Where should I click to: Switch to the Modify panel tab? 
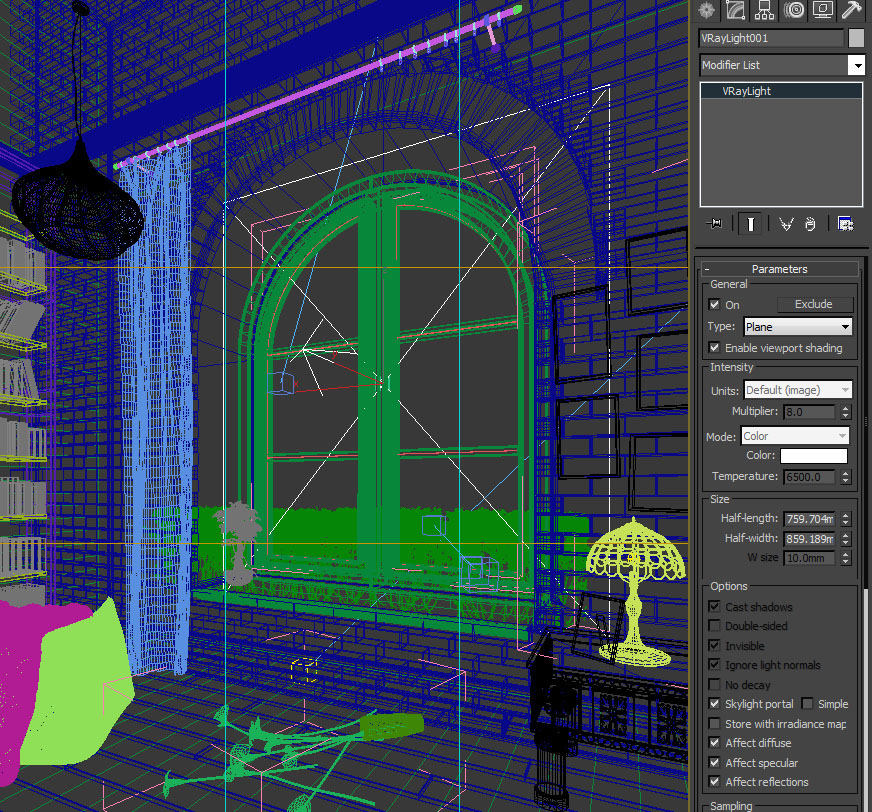pyautogui.click(x=736, y=10)
